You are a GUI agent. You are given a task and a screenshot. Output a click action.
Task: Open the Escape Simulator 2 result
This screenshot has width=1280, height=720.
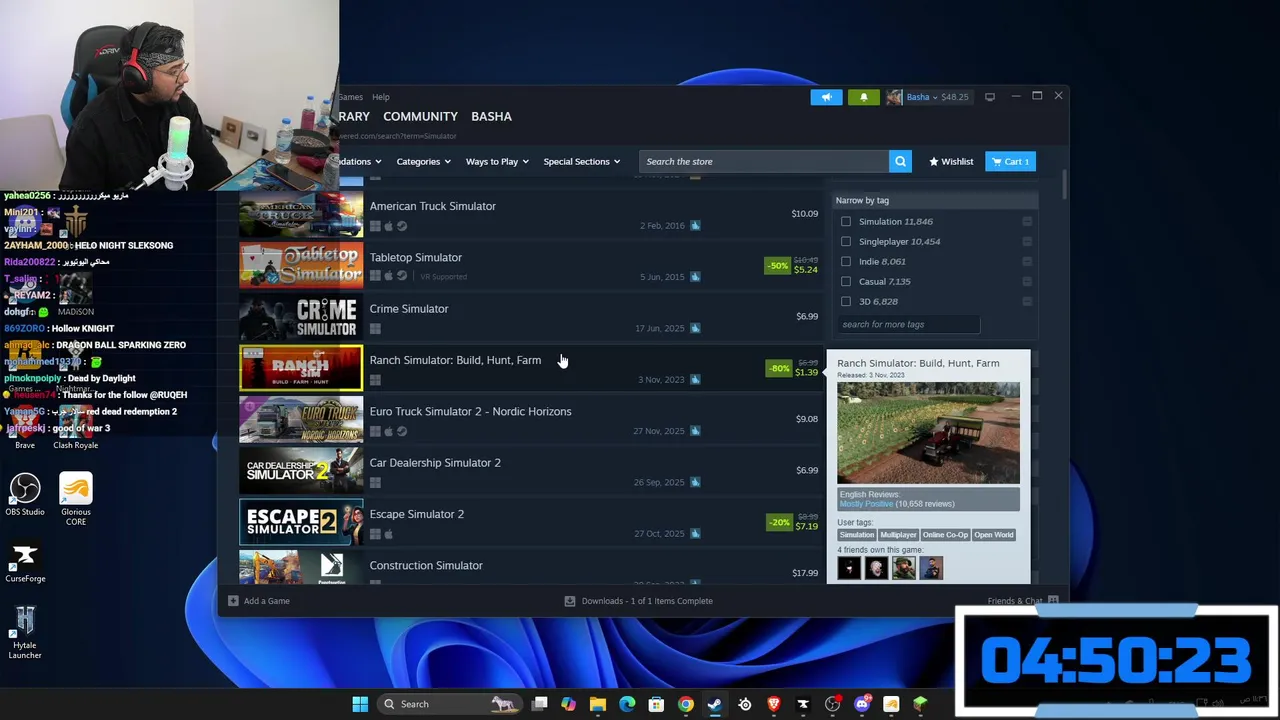point(530,522)
